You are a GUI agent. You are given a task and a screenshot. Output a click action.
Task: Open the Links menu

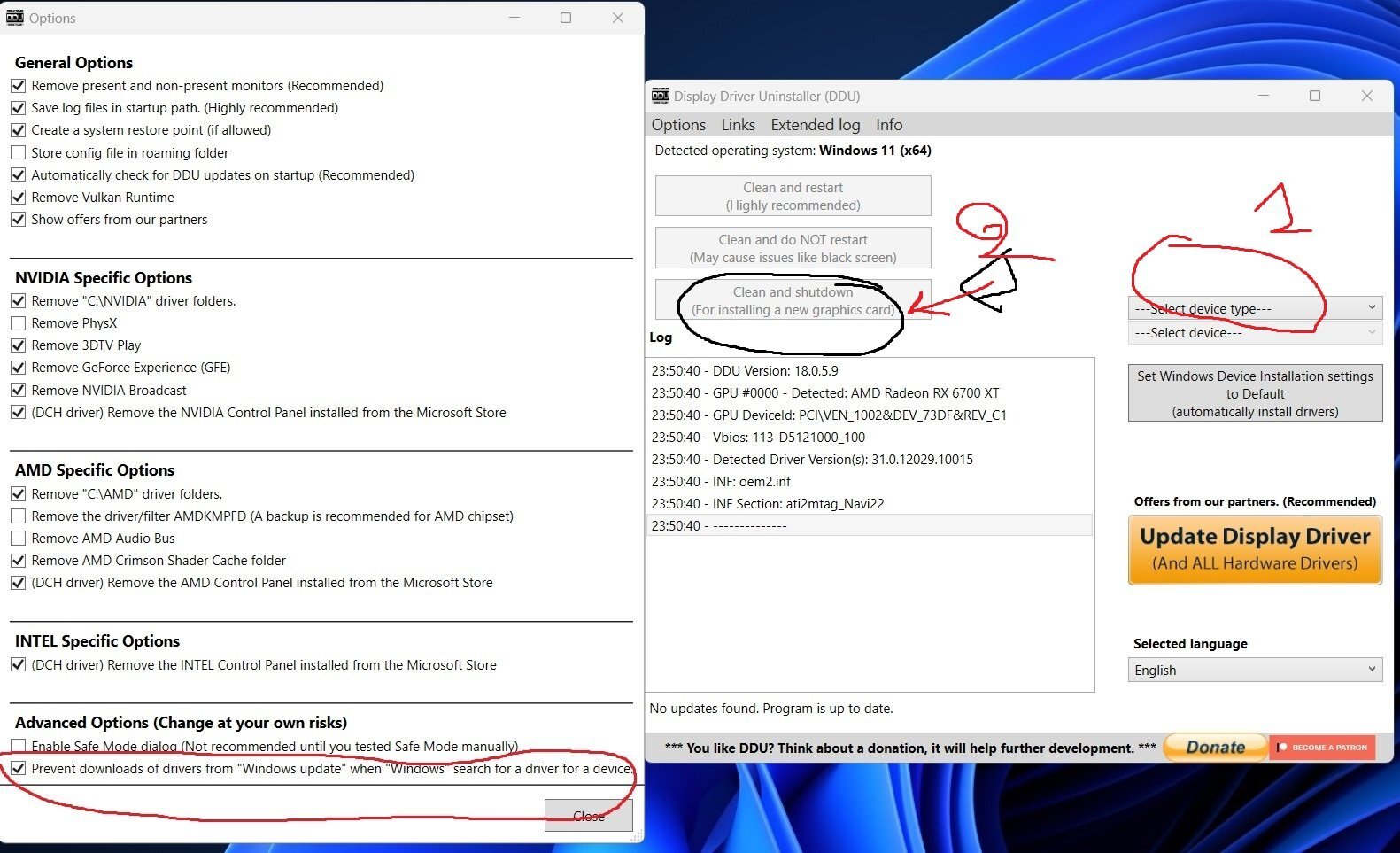click(x=738, y=125)
